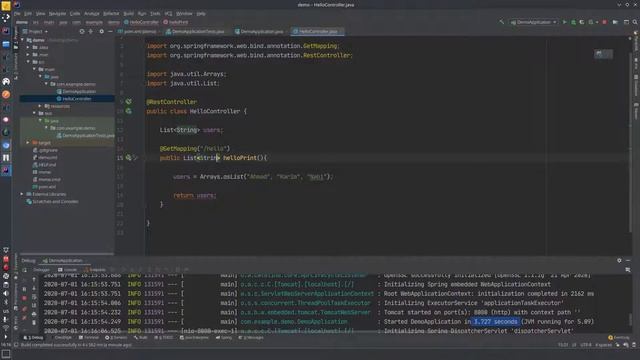Hide the Project panel with minus icon

point(110,31)
